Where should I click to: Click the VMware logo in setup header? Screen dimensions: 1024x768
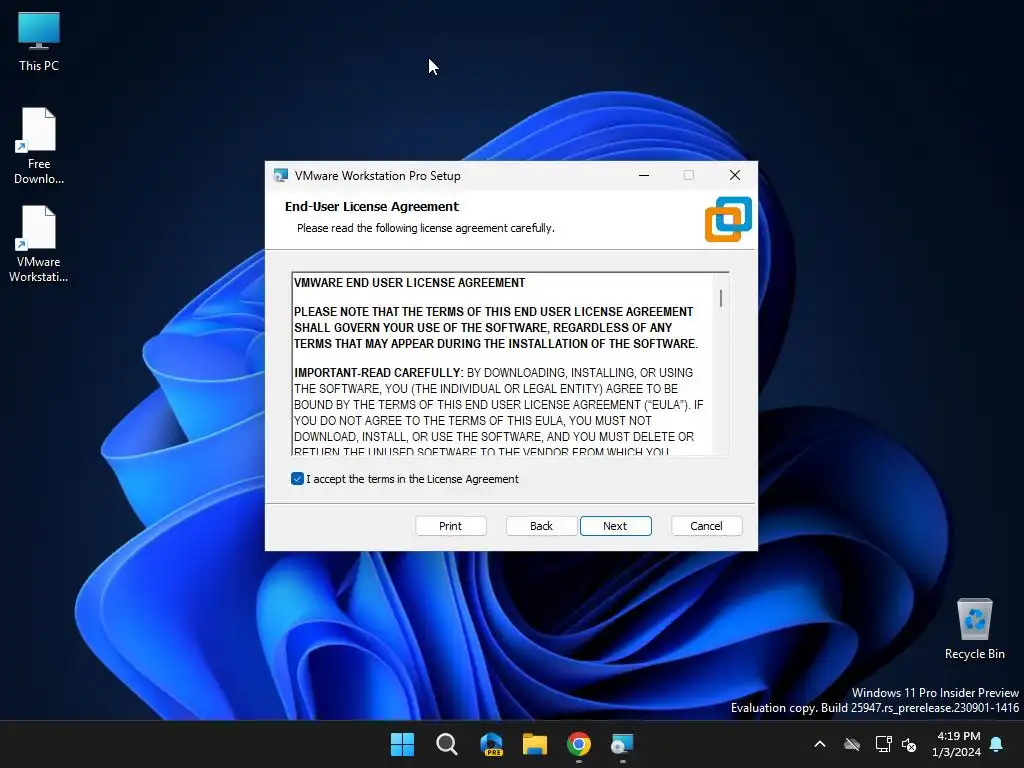pyautogui.click(x=728, y=219)
